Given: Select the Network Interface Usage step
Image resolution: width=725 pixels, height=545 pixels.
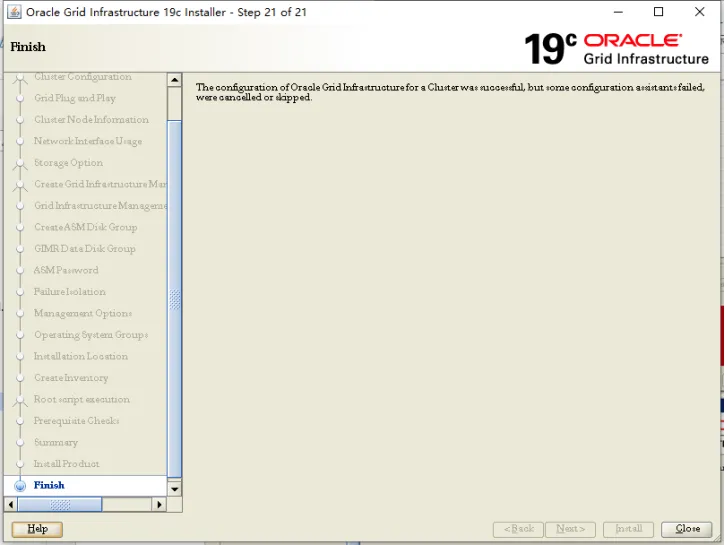Looking at the screenshot, I should [x=88, y=141].
